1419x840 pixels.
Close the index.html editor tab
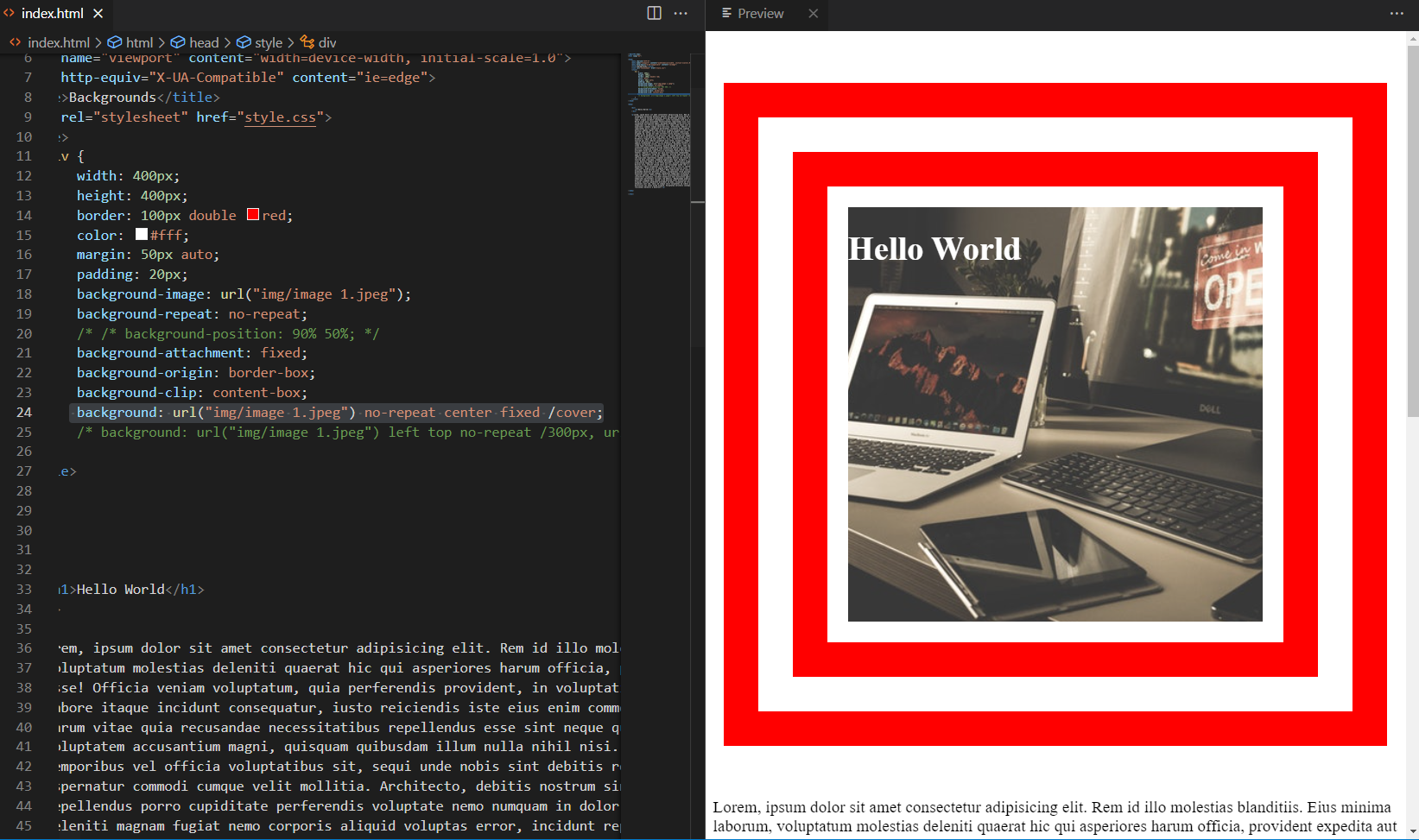coord(98,13)
